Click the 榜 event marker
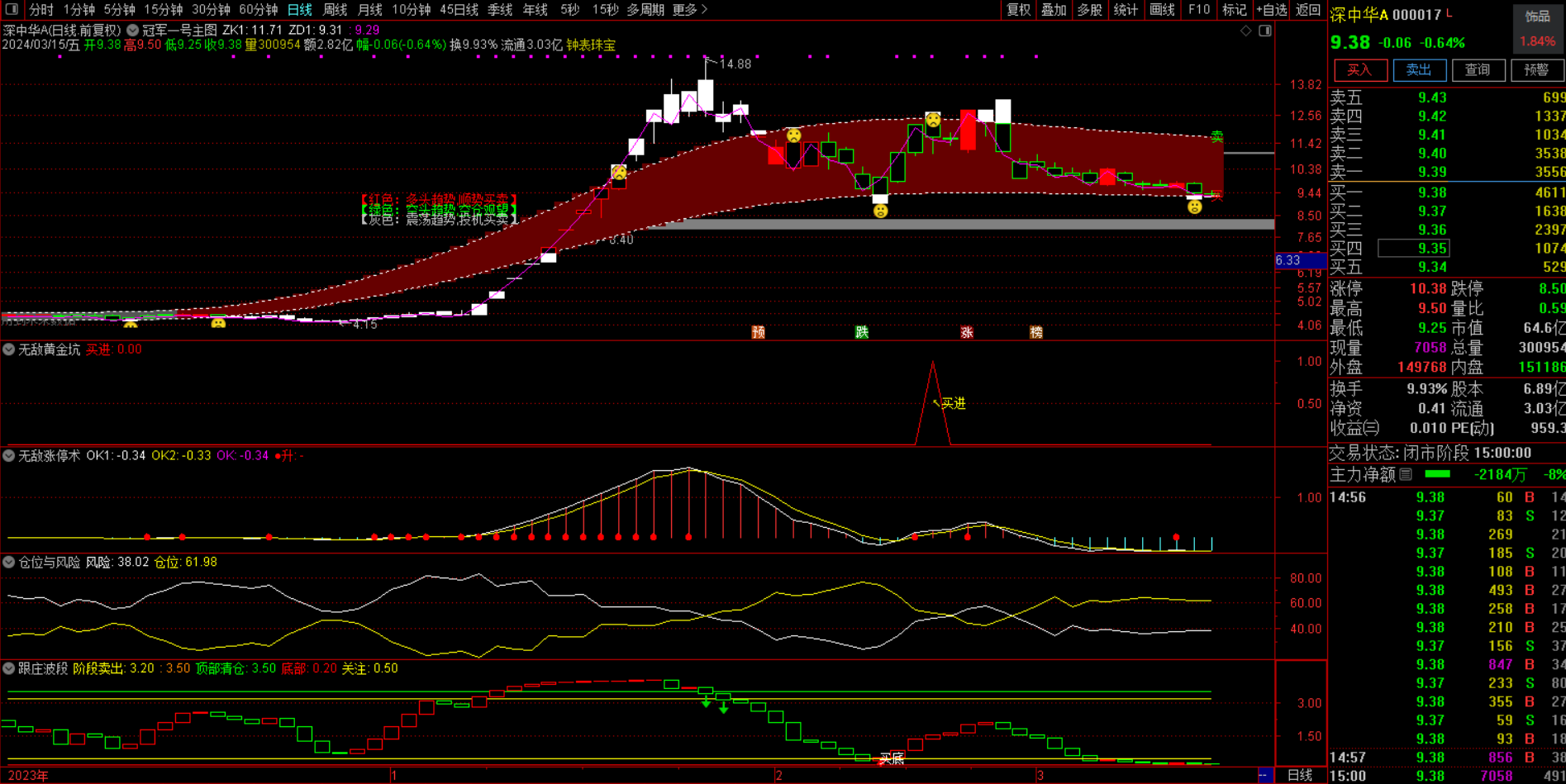The image size is (1566, 784). pyautogui.click(x=1036, y=332)
